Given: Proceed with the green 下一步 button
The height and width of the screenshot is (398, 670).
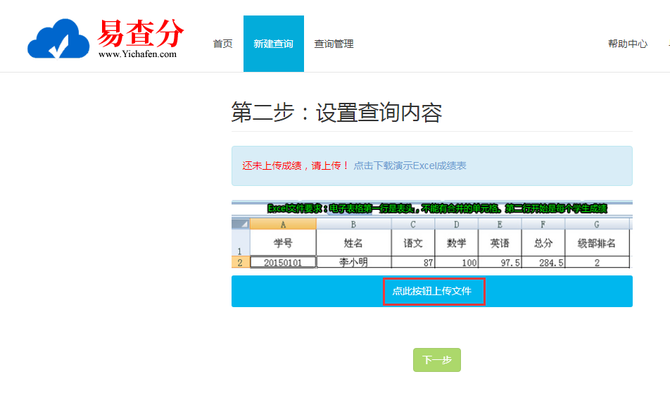Looking at the screenshot, I should (437, 360).
